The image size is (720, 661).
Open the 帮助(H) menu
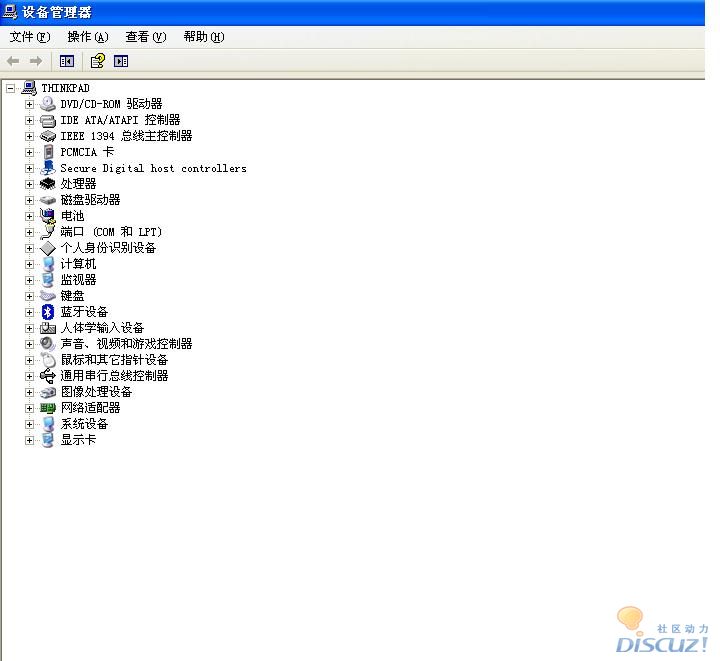tap(204, 37)
